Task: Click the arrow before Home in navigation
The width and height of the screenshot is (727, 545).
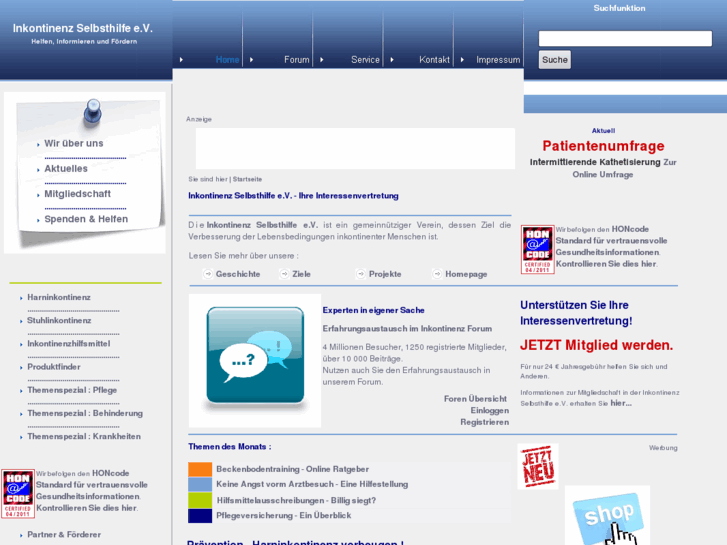Action: pos(181,60)
